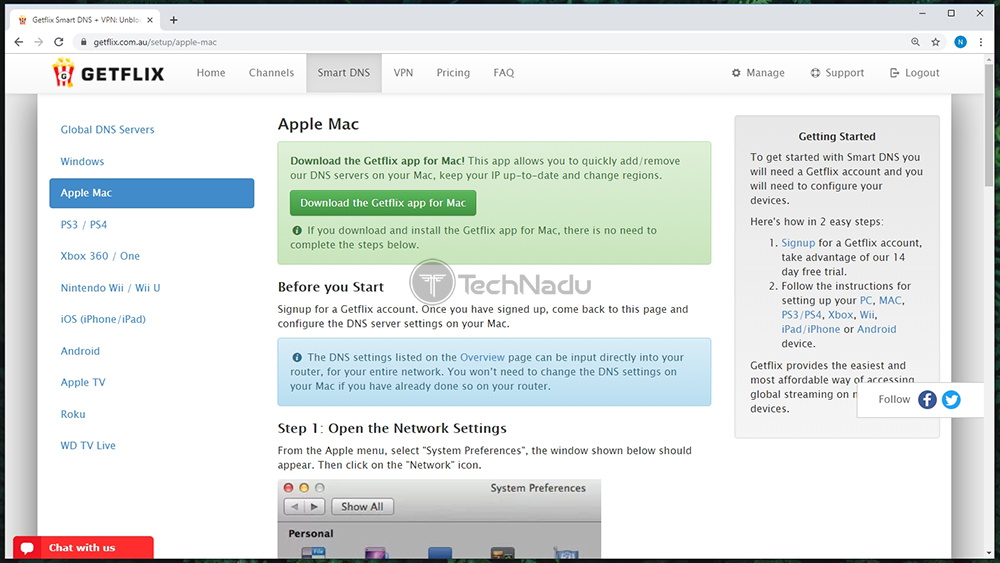Screen dimensions: 1000x563
Task: Open Xbox 360 / One setup guide
Action: [x=100, y=256]
